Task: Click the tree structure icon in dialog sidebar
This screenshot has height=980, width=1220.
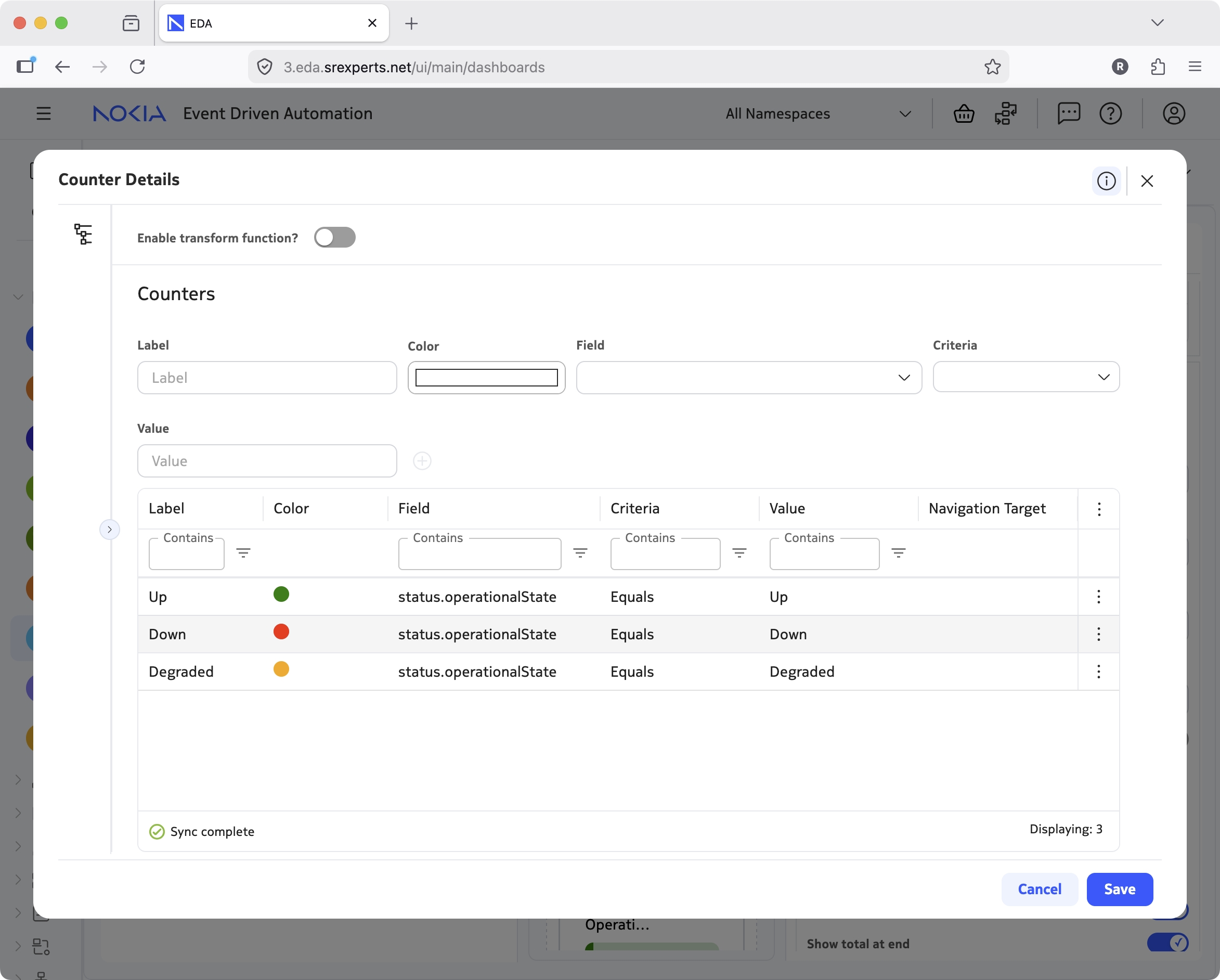Action: pos(83,234)
